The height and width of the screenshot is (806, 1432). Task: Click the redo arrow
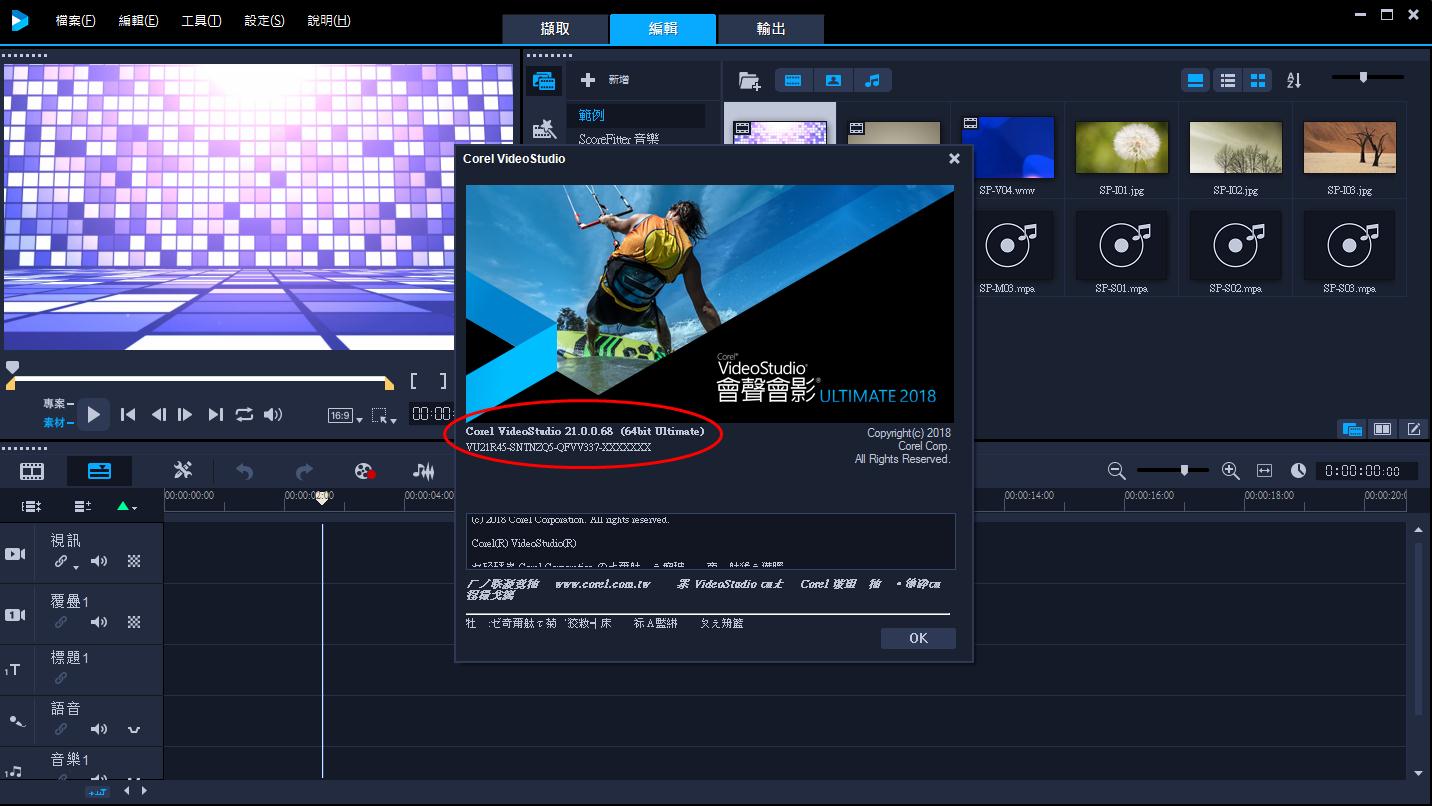[x=304, y=471]
